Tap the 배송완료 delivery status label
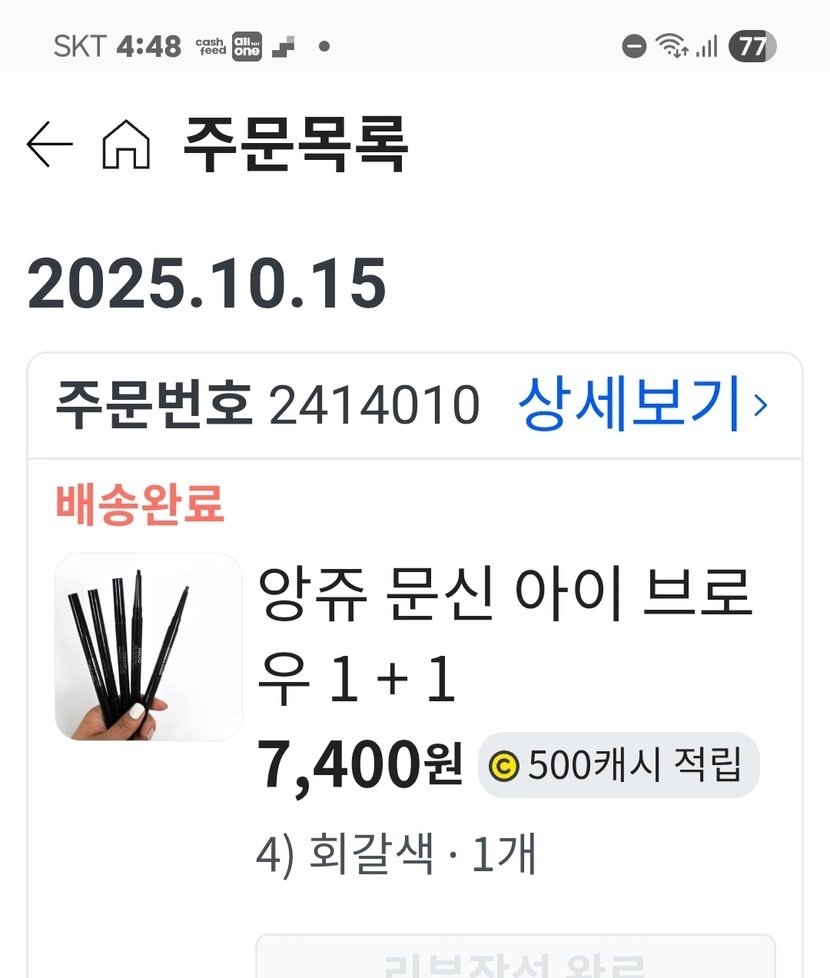The height and width of the screenshot is (978, 830). tap(140, 504)
